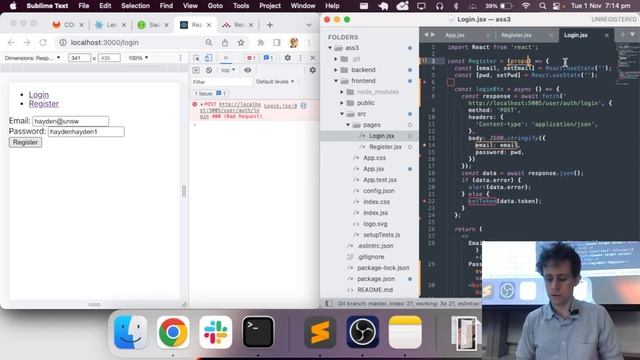Open Register.jsx in the sidebar

point(385,147)
